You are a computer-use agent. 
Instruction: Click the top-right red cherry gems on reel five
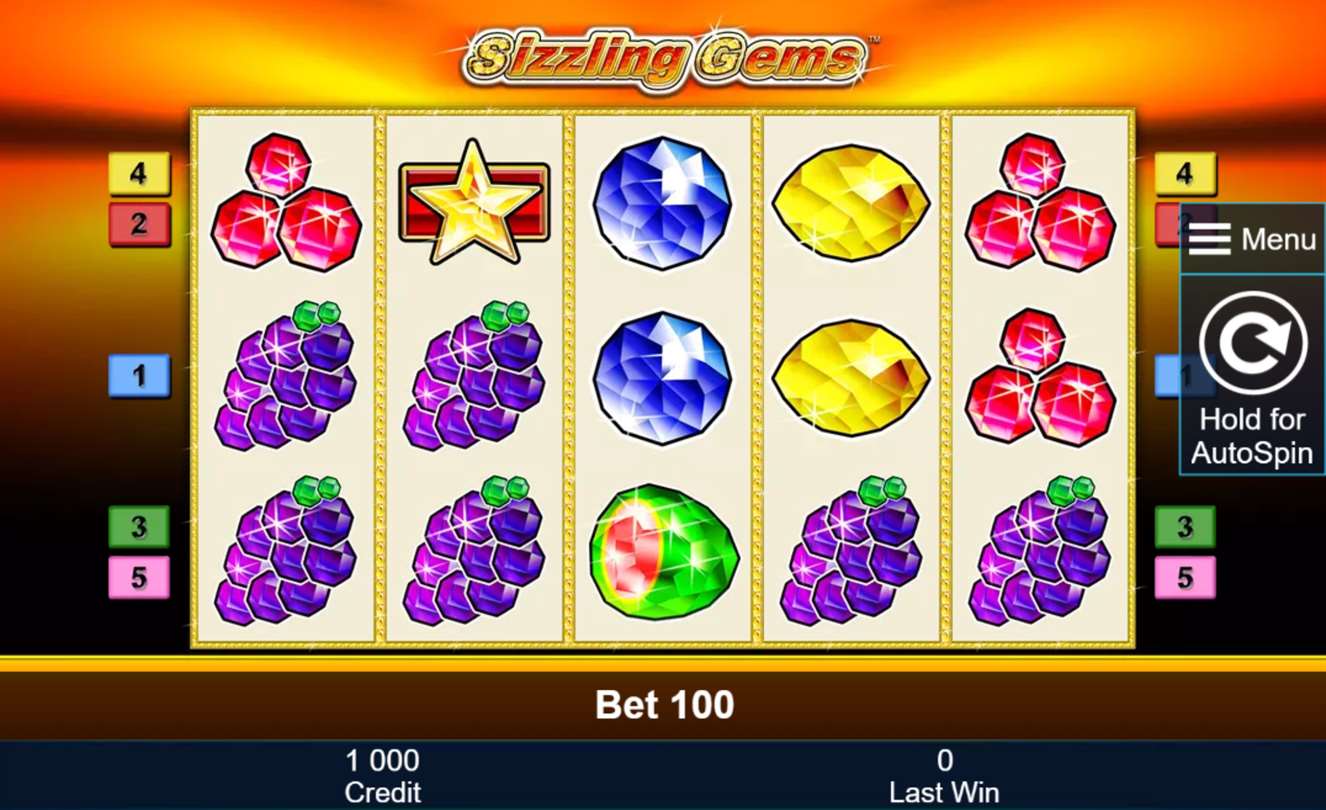coord(1040,203)
